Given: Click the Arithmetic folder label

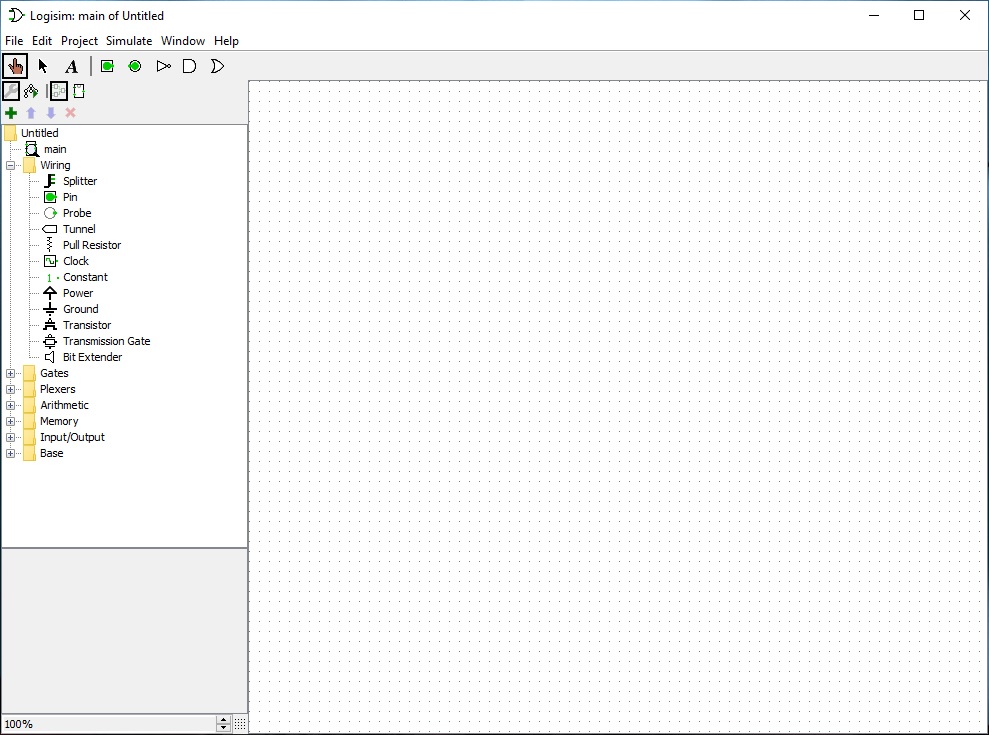Looking at the screenshot, I should tap(64, 405).
